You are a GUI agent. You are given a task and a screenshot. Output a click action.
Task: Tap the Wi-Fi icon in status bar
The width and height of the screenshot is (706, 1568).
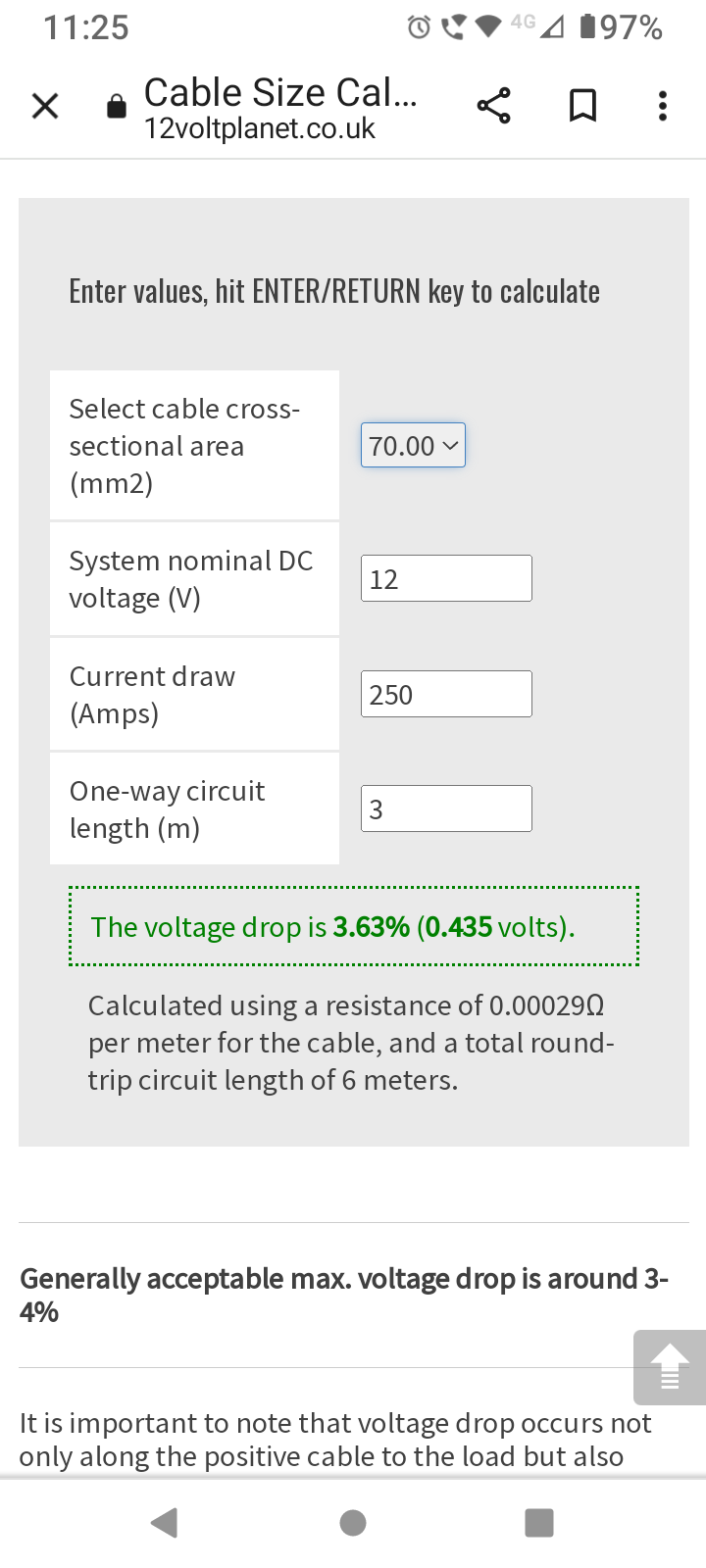click(x=487, y=27)
